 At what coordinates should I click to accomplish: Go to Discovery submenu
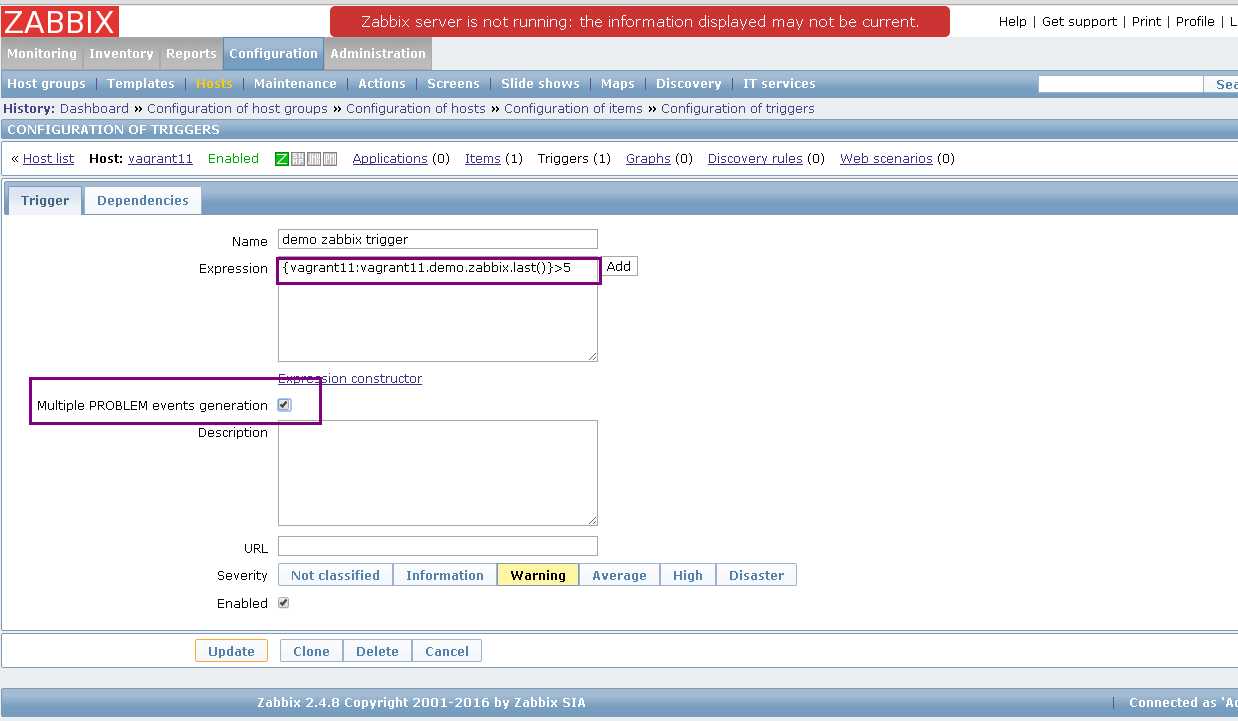pyautogui.click(x=689, y=84)
